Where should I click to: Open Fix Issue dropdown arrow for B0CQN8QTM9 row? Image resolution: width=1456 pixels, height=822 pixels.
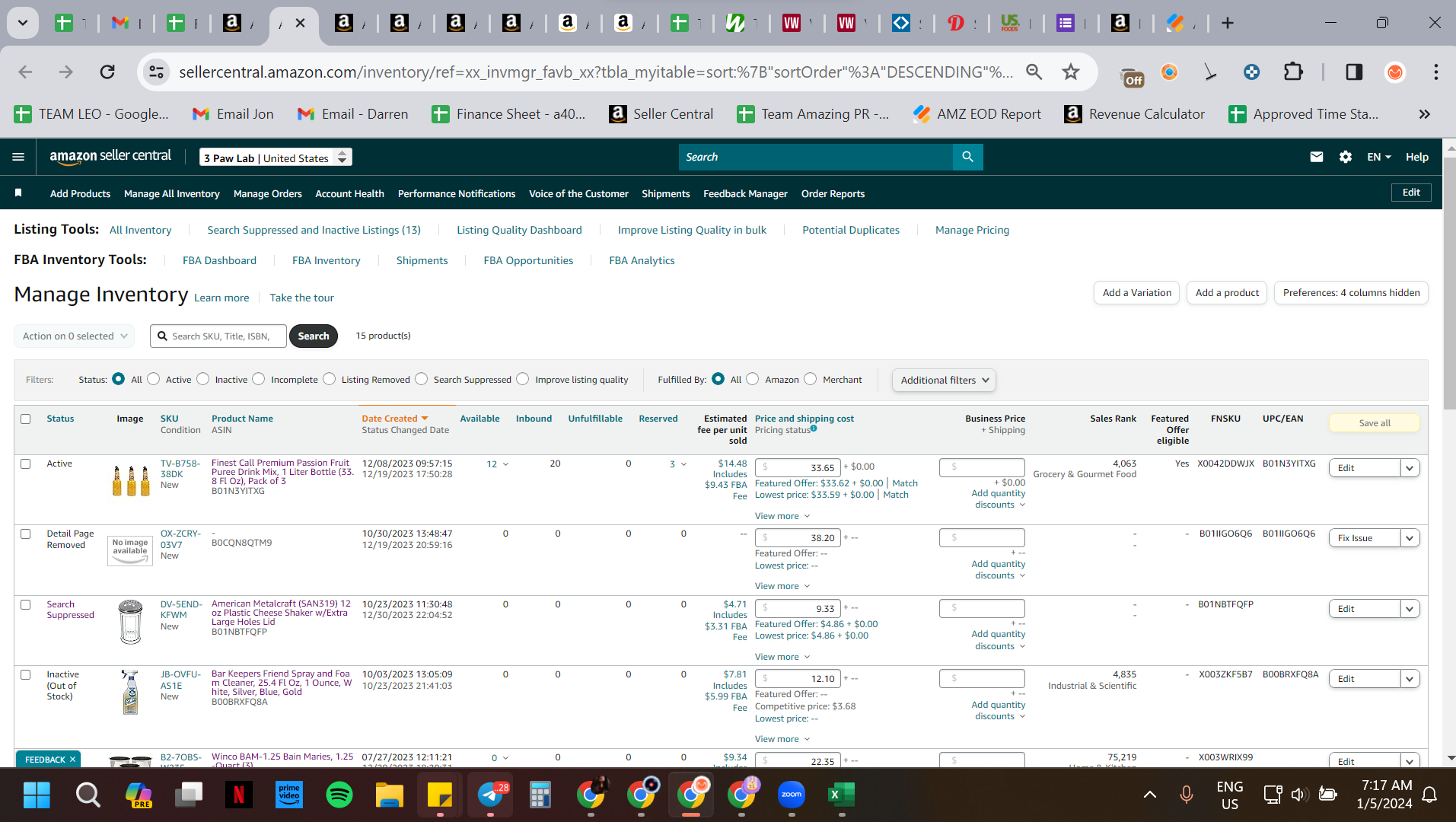pos(1410,538)
